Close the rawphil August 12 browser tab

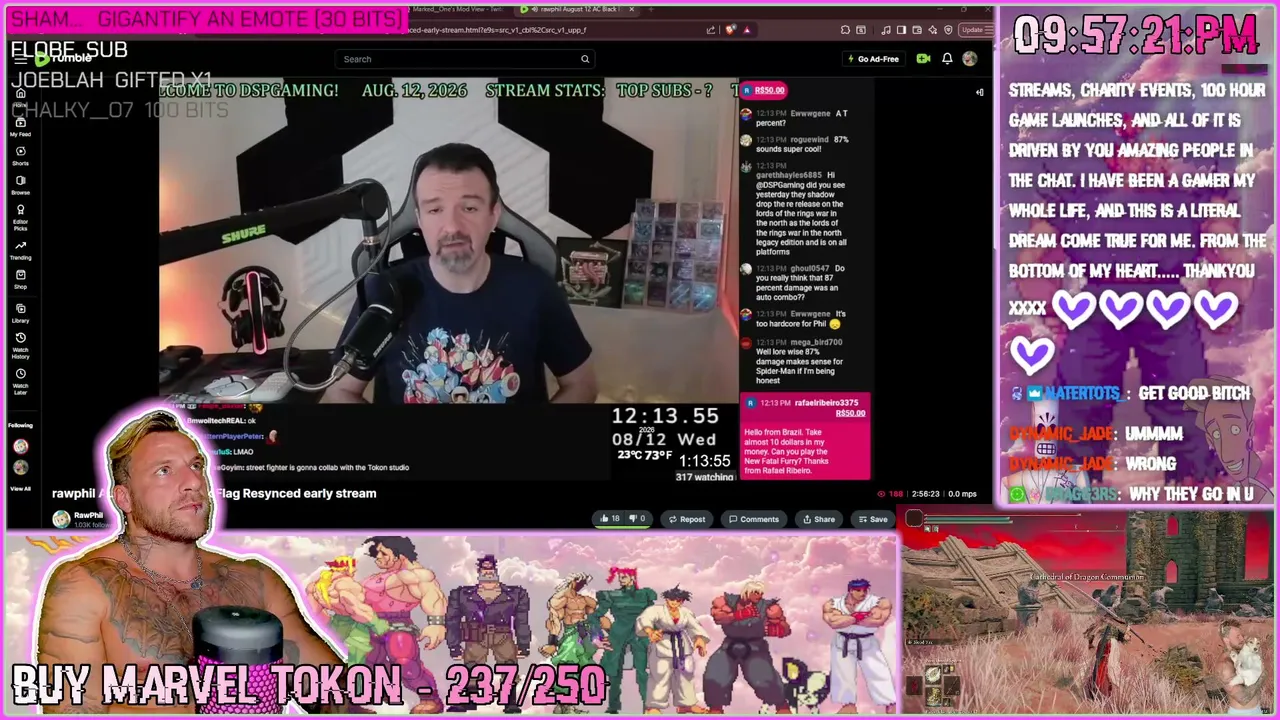[x=632, y=9]
